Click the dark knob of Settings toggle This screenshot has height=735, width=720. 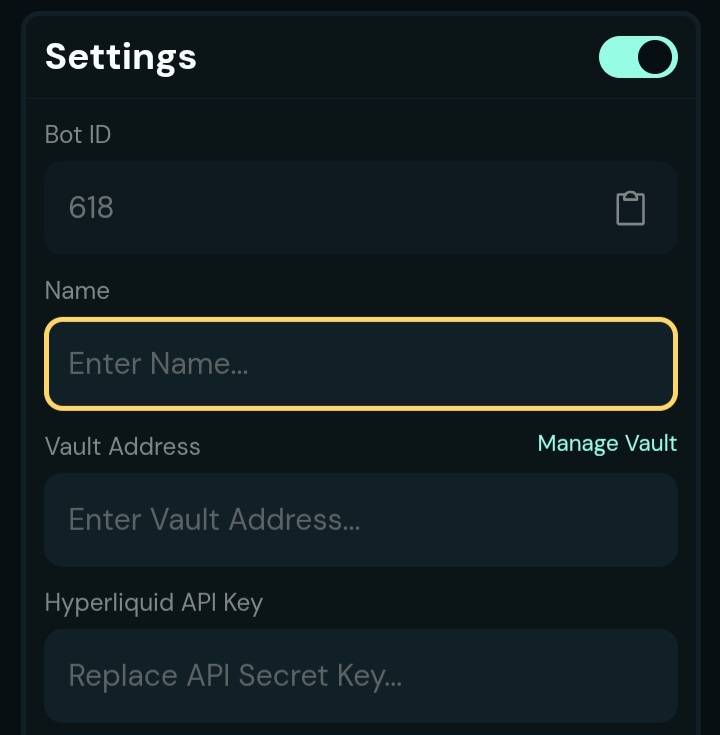coord(655,57)
